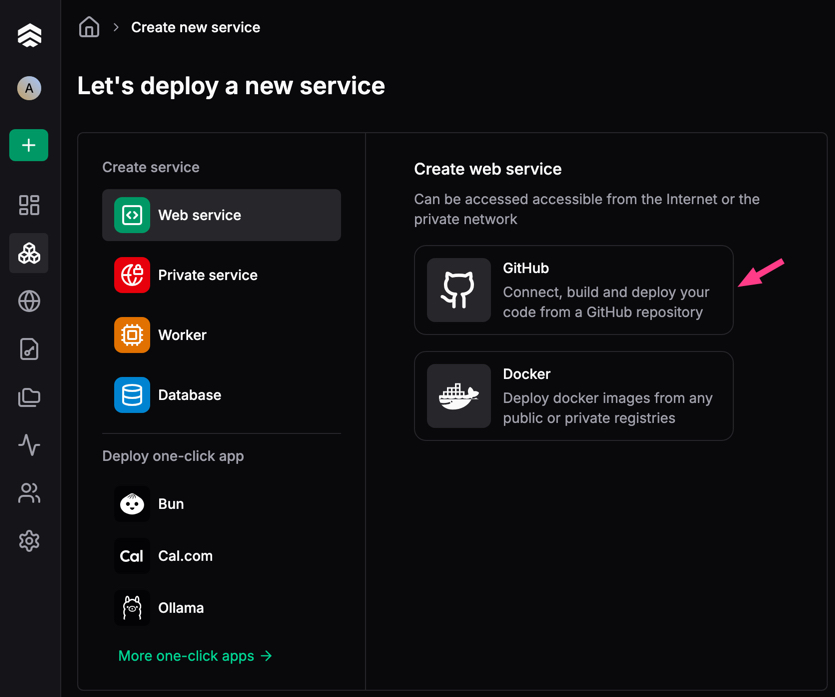Choose the Docker deployment card
Screen dimensions: 835x697
tap(574, 396)
